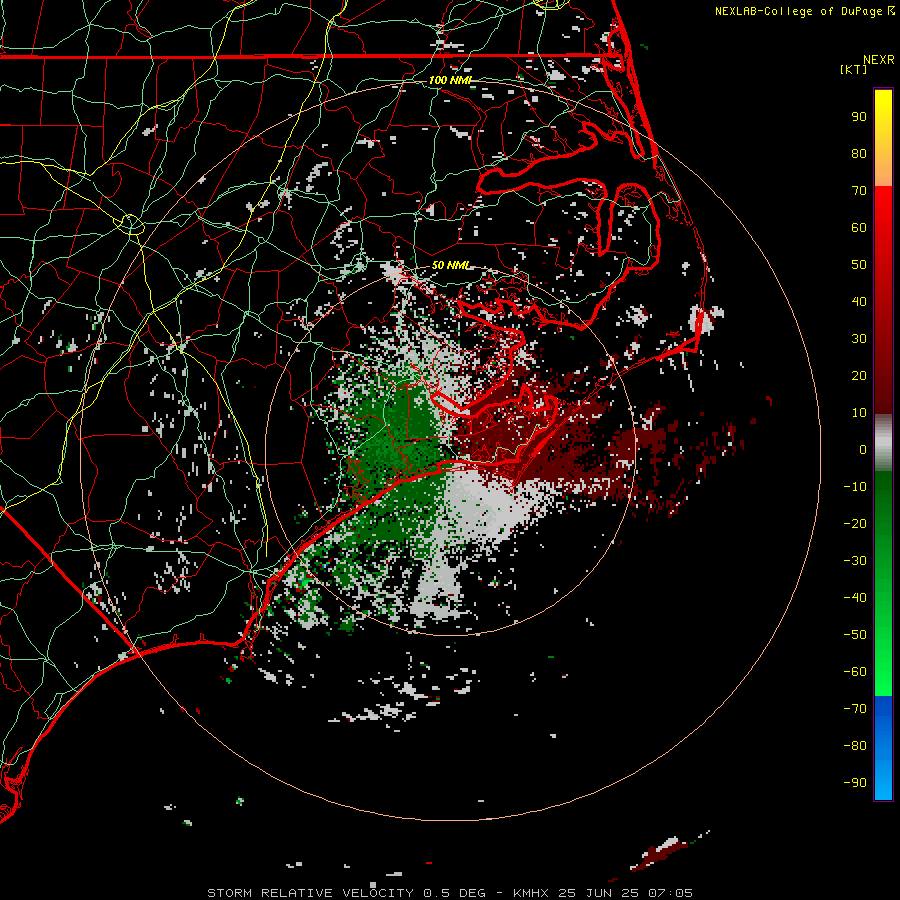Click the positive 70 scale value
The image size is (900, 900).
(x=859, y=191)
